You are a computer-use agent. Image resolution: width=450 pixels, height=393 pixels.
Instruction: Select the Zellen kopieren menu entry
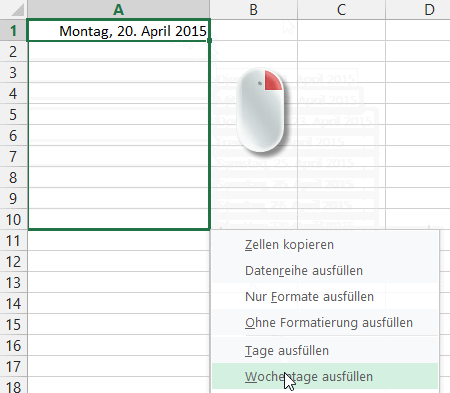pos(325,244)
